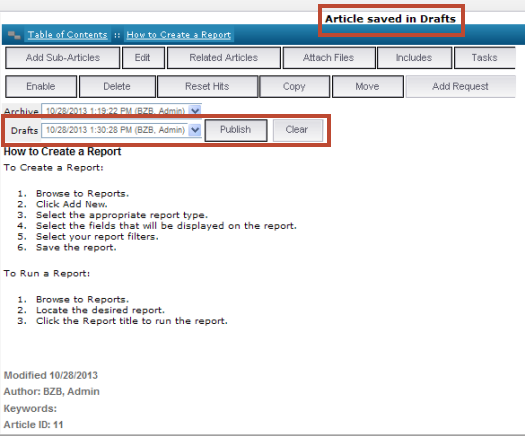Delete this article
The height and width of the screenshot is (436, 525).
117,86
